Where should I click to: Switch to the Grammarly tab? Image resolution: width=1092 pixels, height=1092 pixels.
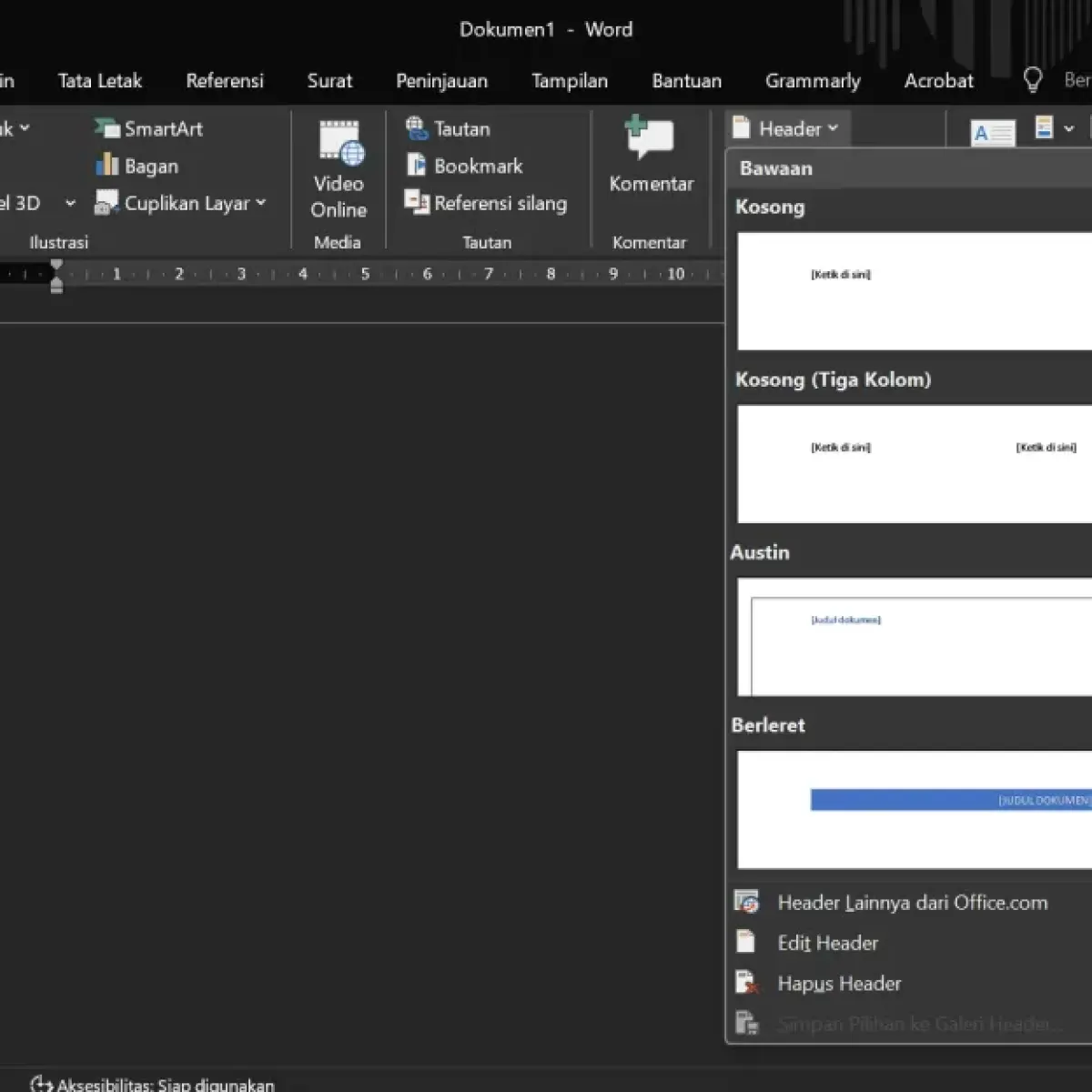pos(813,80)
